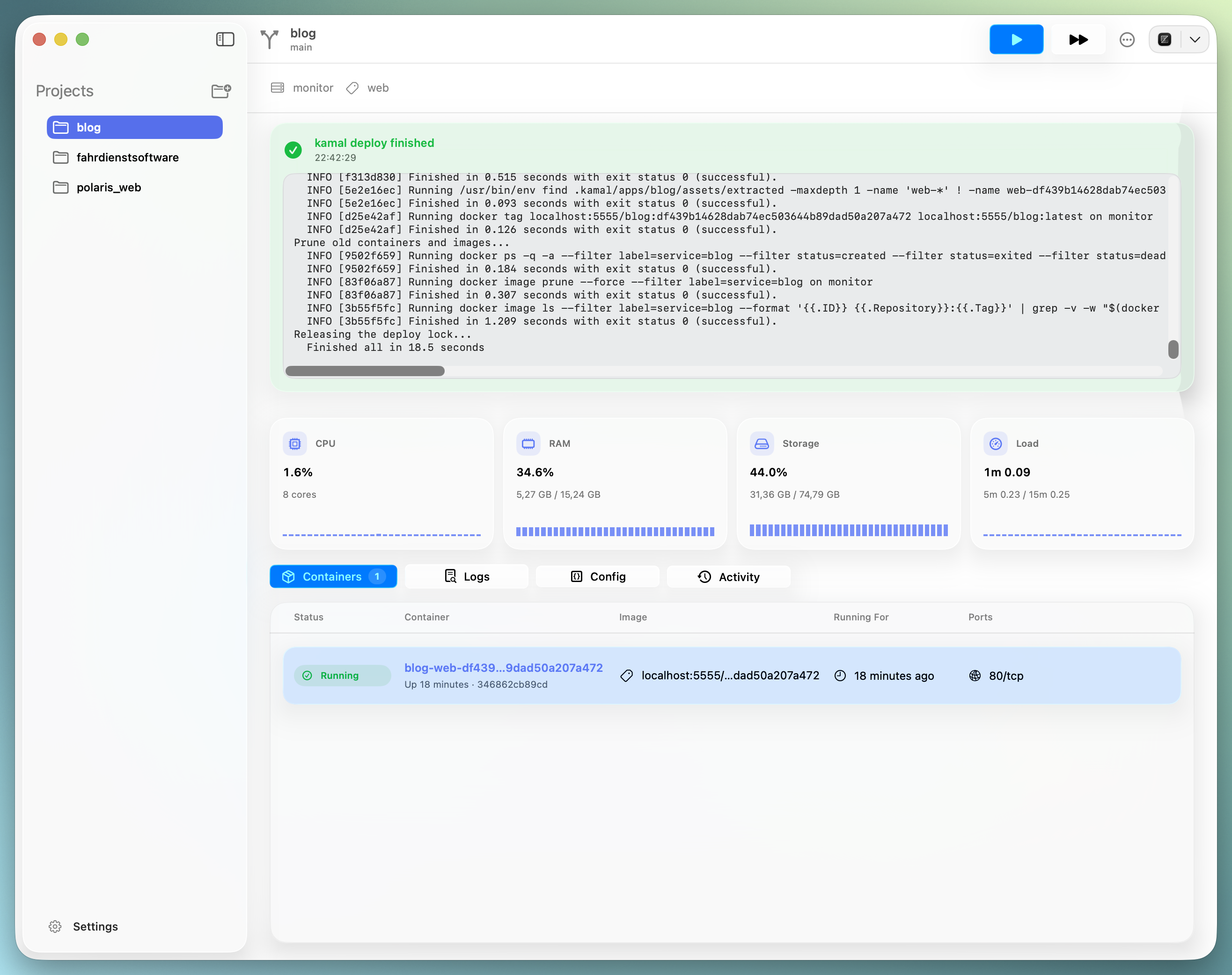Click the monitor server label
This screenshot has height=975, width=1232.
point(313,88)
